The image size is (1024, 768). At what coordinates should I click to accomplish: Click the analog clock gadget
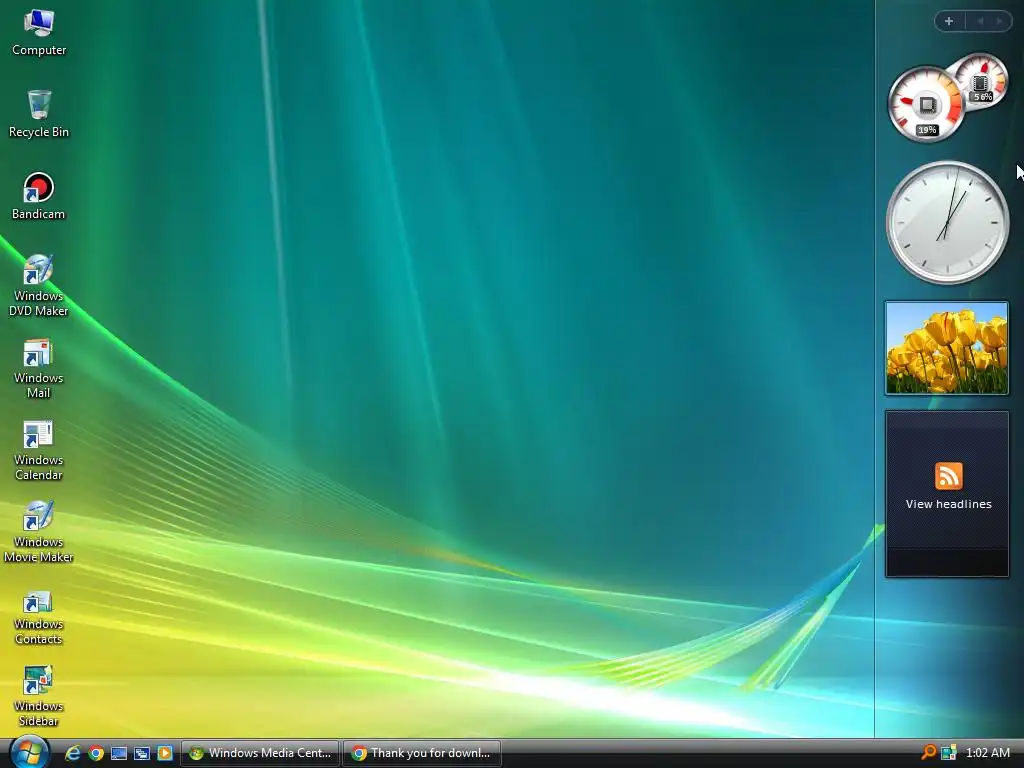(948, 222)
